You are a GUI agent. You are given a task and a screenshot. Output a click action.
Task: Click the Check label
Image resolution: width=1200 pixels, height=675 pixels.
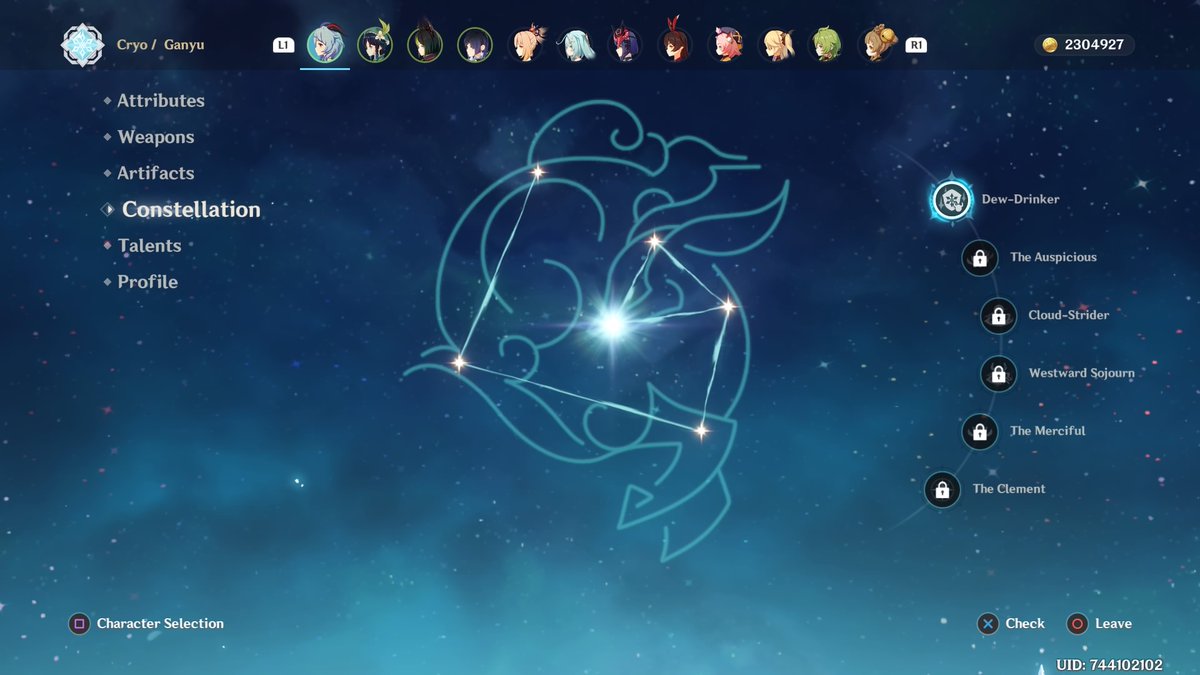point(1025,624)
